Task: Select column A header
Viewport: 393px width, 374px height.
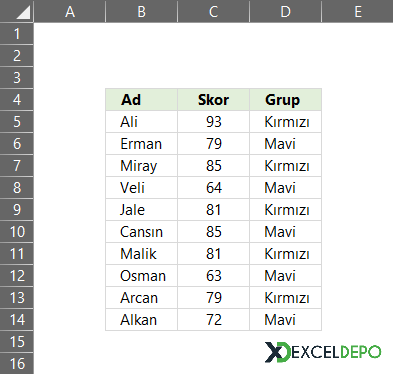Action: tap(70, 11)
